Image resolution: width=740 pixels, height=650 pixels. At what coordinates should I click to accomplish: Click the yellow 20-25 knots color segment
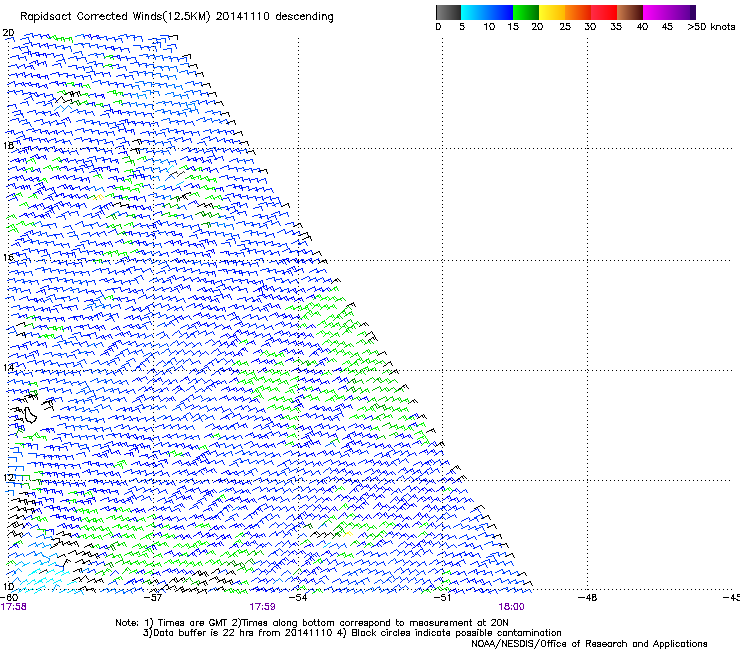(x=552, y=12)
